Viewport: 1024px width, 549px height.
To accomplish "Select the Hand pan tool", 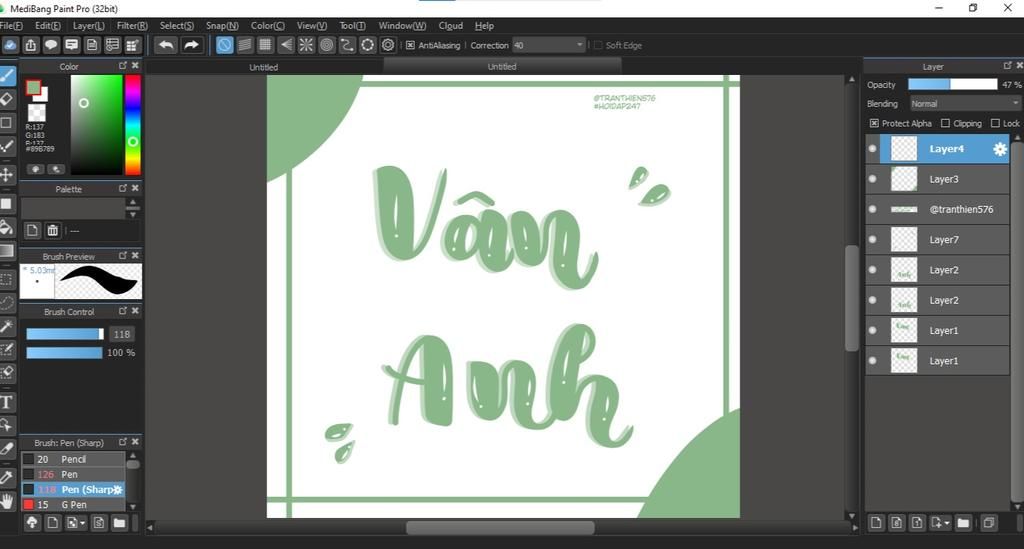I will [x=7, y=501].
